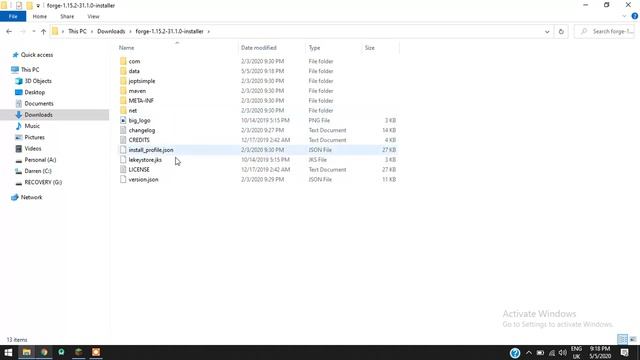640x360 pixels.
Task: Click the version.json file icon
Action: pyautogui.click(x=123, y=179)
